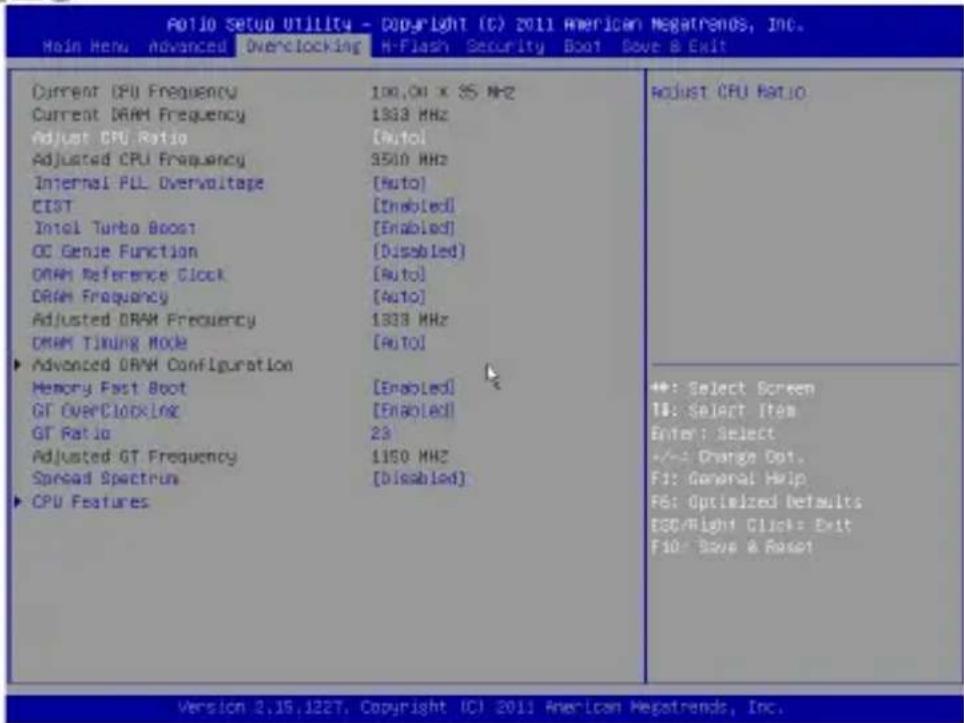The height and width of the screenshot is (723, 964).
Task: Select the Spread Spectrum setting
Action: coord(105,479)
